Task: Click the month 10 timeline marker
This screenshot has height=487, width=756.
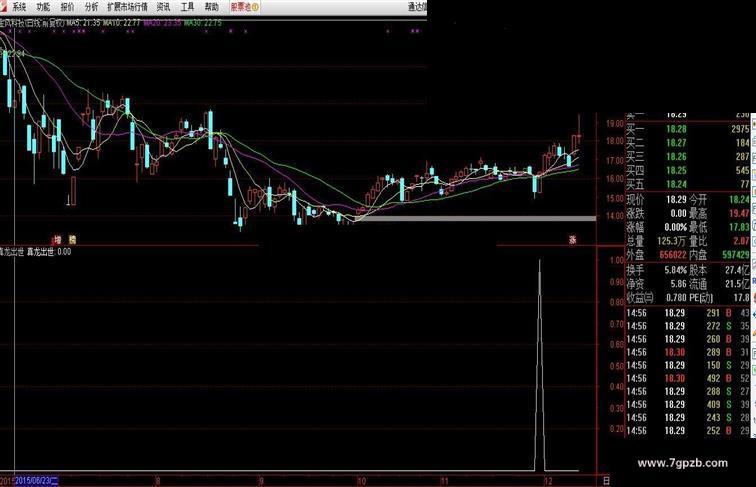Action: [x=361, y=481]
